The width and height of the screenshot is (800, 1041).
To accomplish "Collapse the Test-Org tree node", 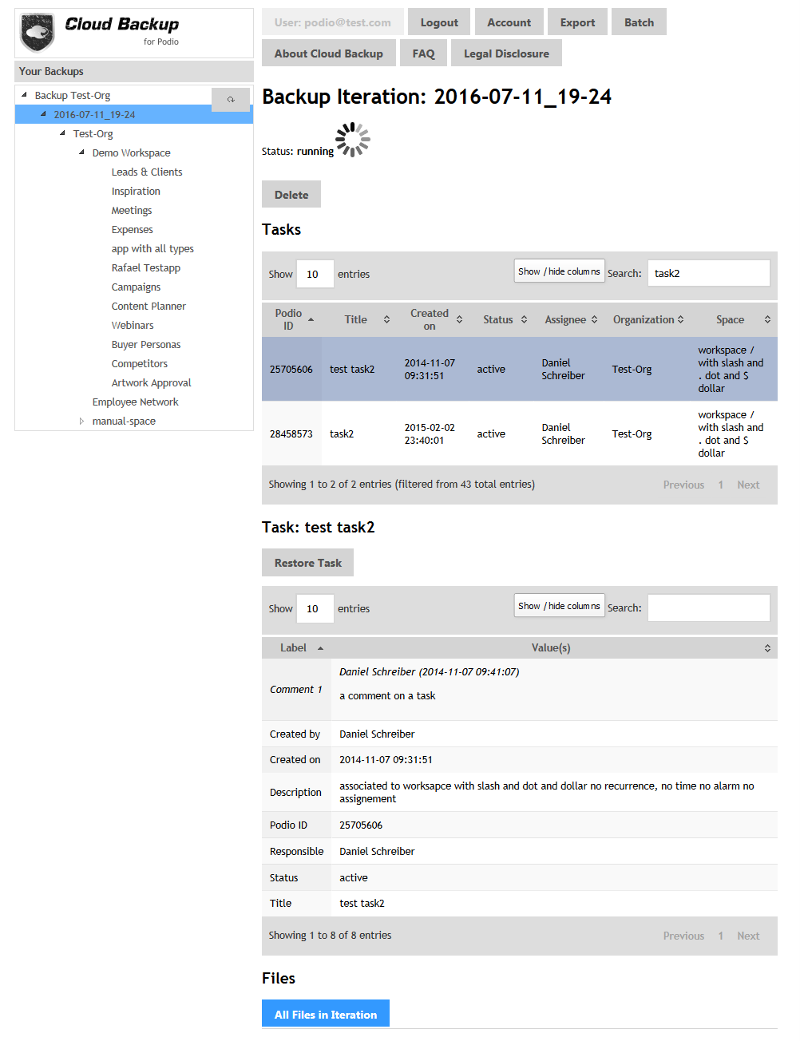I will click(63, 134).
